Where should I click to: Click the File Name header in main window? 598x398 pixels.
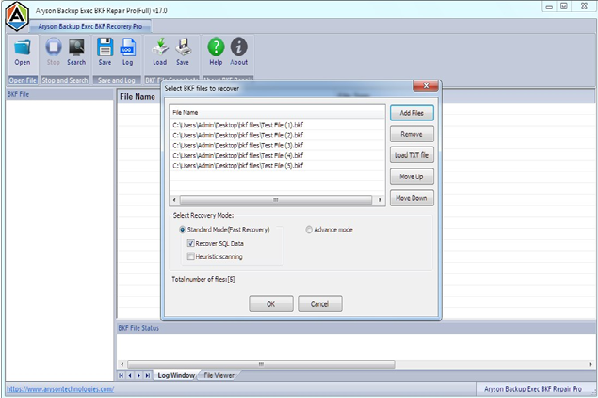tap(138, 96)
